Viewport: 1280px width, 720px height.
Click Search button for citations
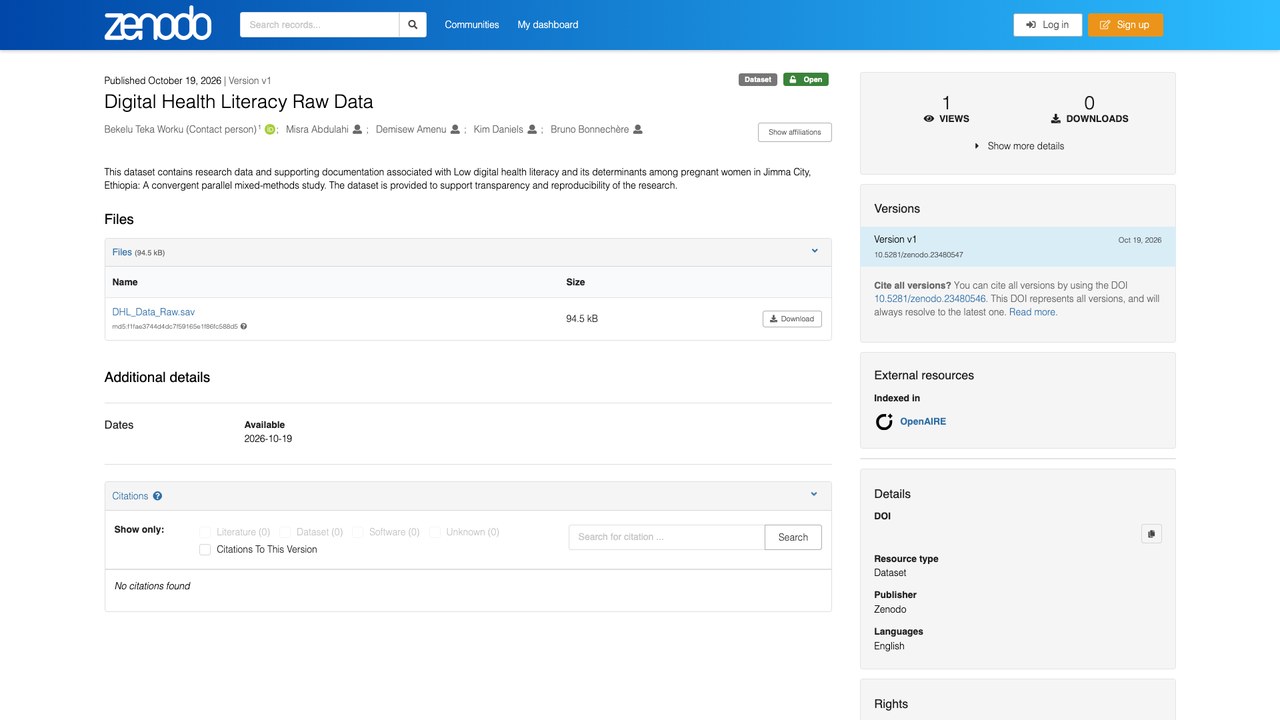point(793,537)
